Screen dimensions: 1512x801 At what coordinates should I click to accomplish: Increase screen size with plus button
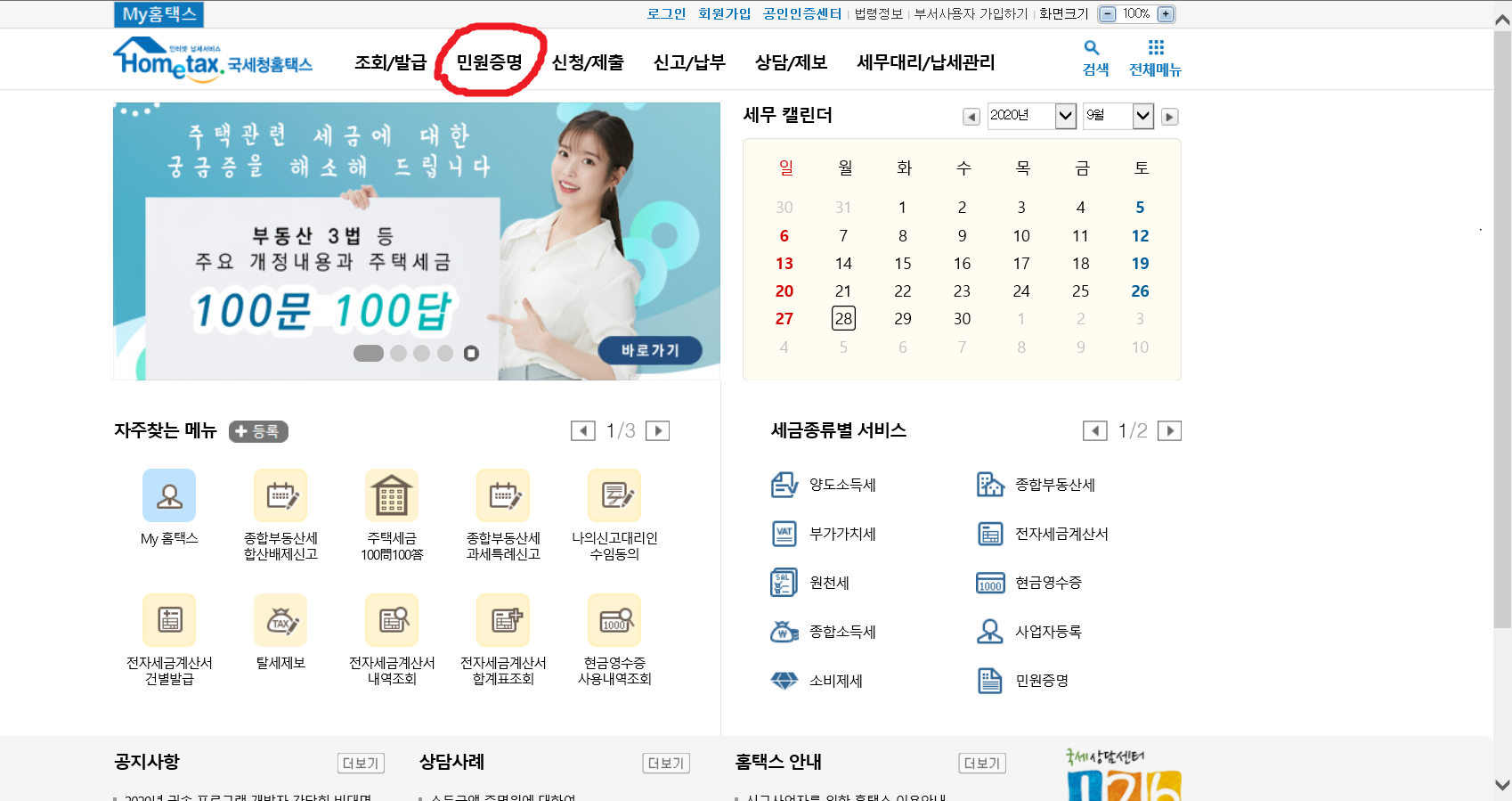(1166, 14)
